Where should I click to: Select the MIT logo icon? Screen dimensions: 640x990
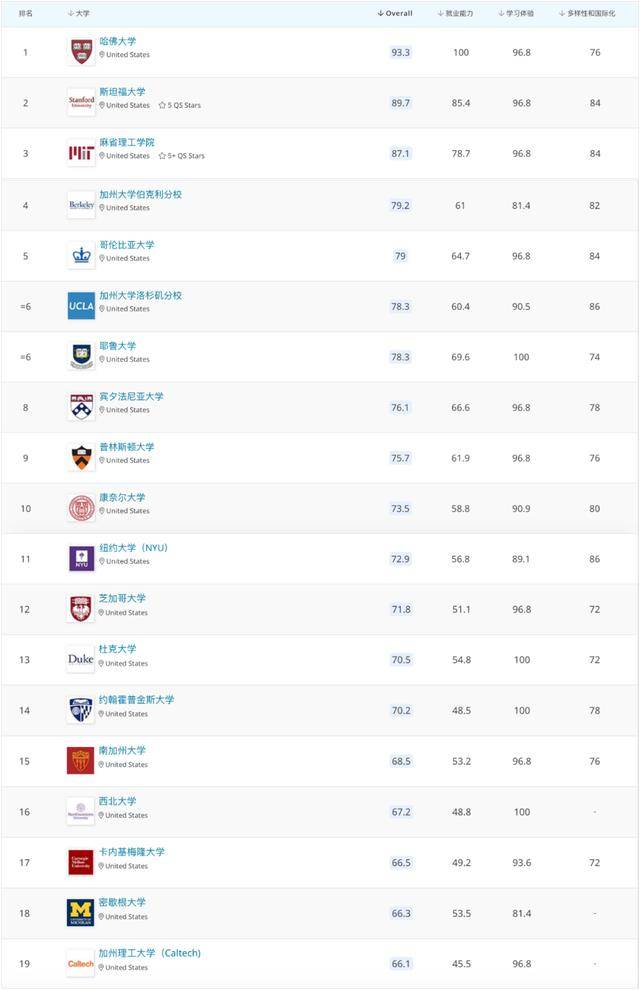click(x=81, y=153)
